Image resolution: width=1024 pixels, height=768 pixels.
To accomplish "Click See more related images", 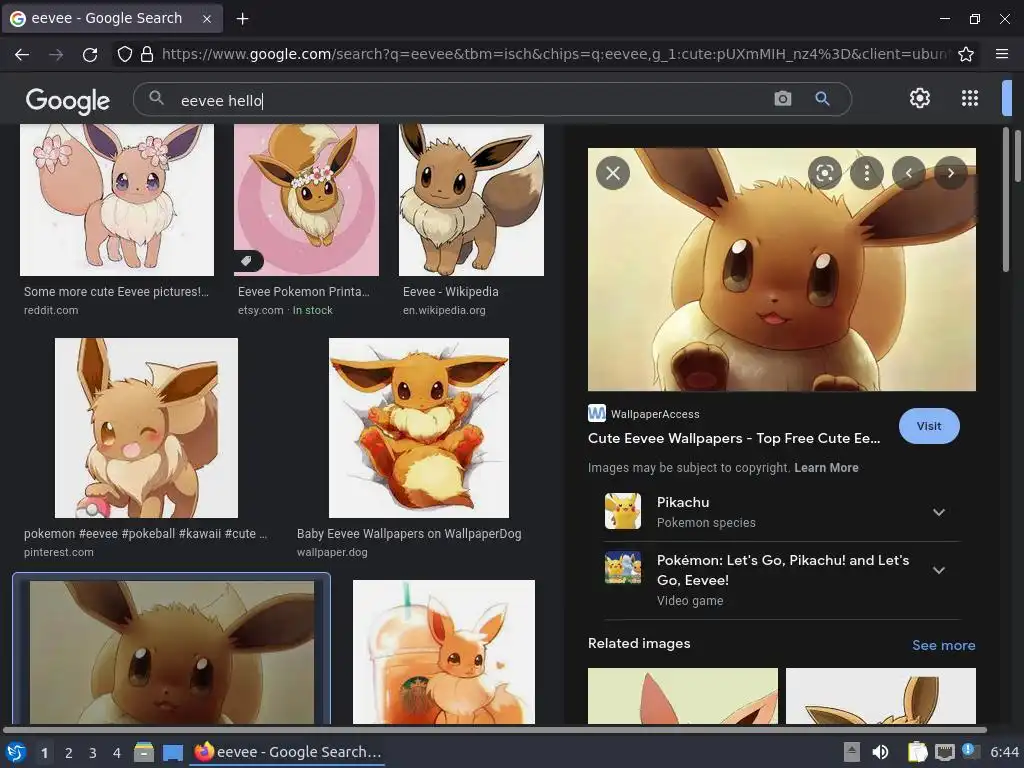I will 944,645.
